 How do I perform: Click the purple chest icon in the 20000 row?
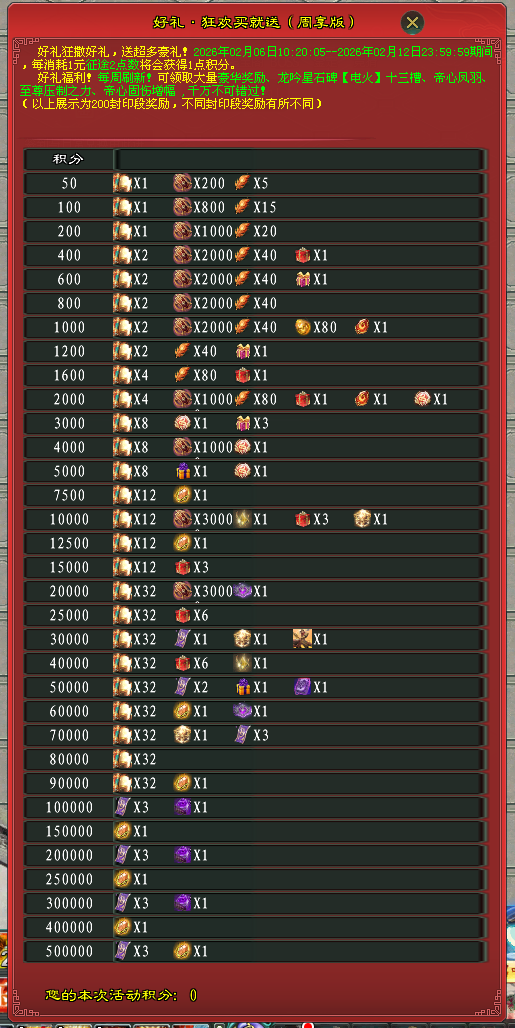pyautogui.click(x=242, y=591)
